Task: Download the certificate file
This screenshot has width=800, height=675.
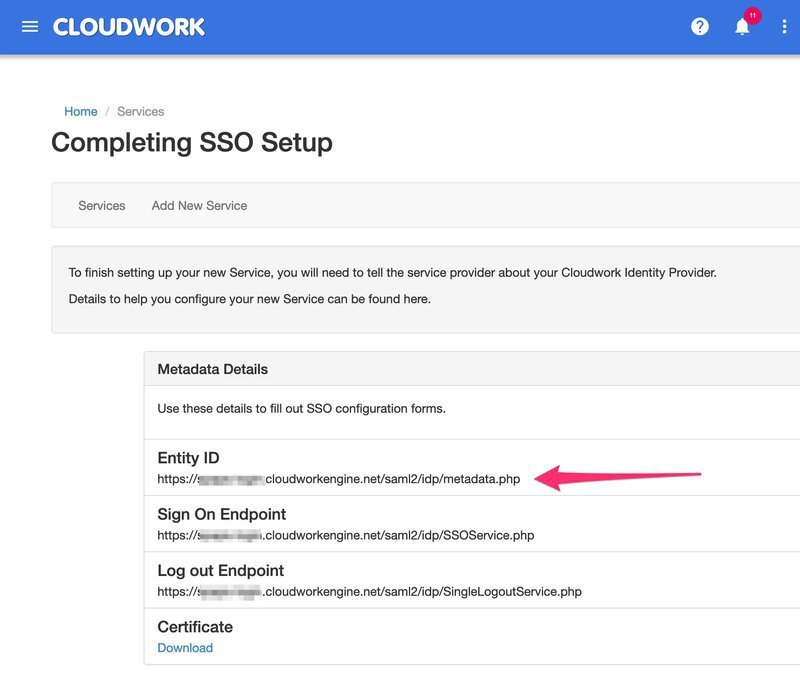Action: (x=185, y=647)
